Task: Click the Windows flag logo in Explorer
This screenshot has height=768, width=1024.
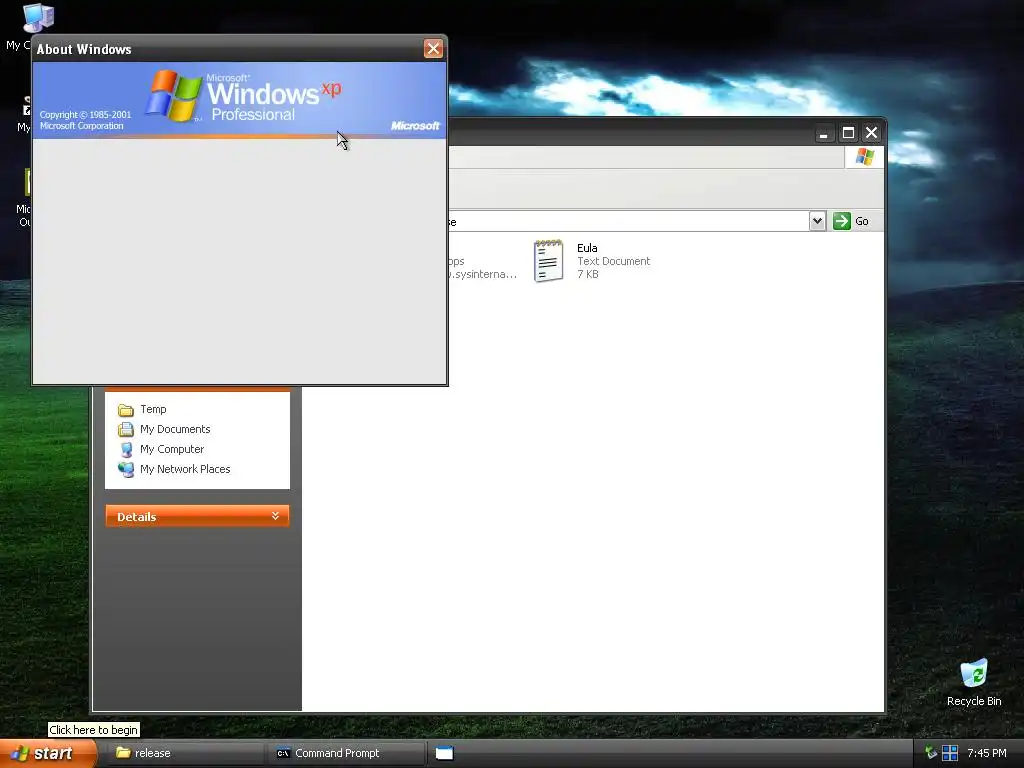Action: pyautogui.click(x=865, y=157)
